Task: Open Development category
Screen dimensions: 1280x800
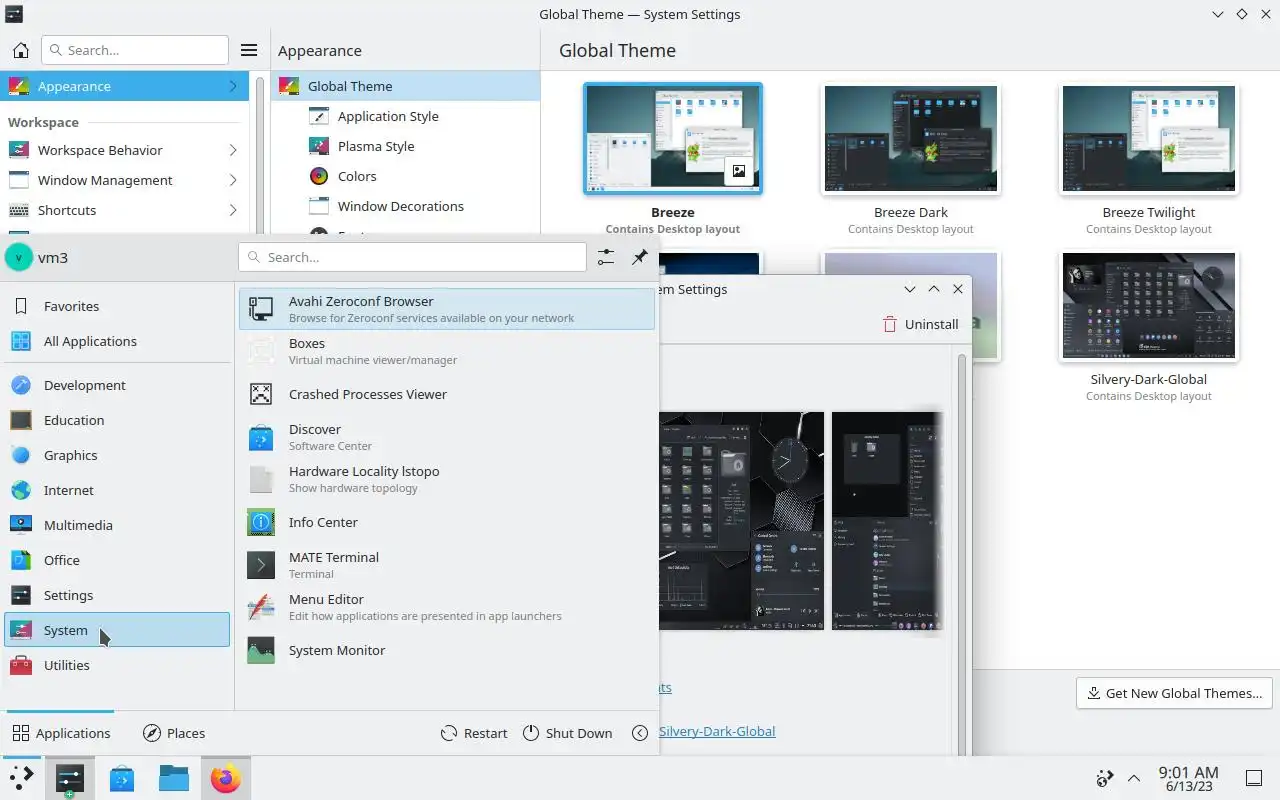Action: [117, 385]
